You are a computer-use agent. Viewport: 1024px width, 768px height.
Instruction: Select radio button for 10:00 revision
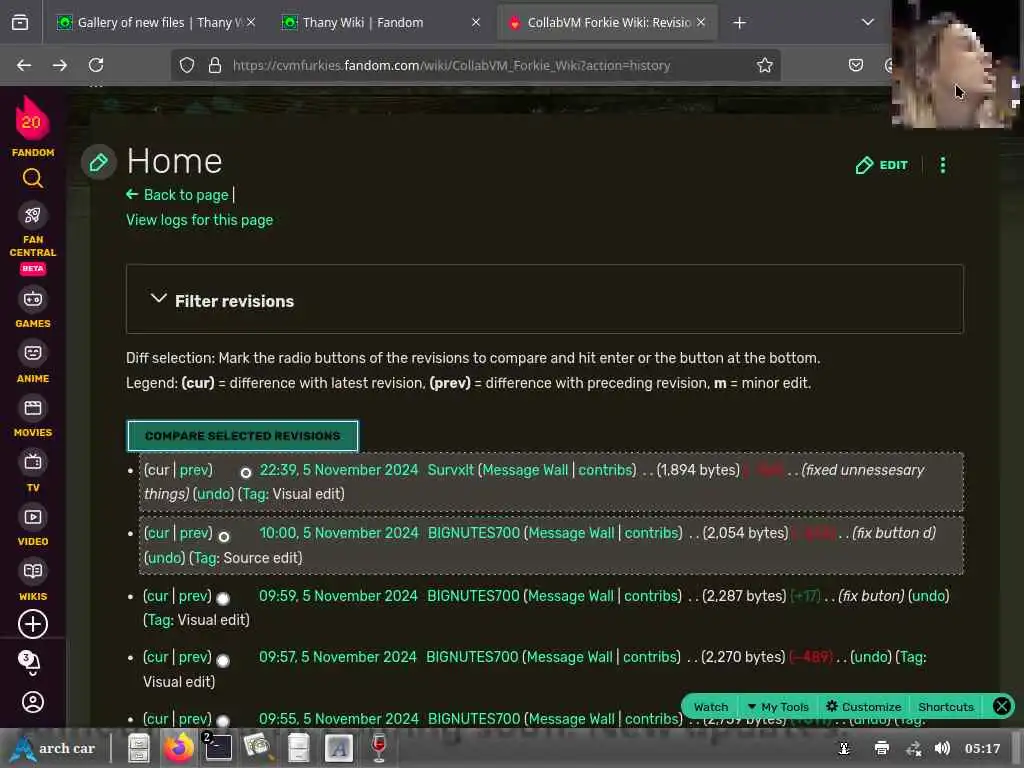(224, 536)
